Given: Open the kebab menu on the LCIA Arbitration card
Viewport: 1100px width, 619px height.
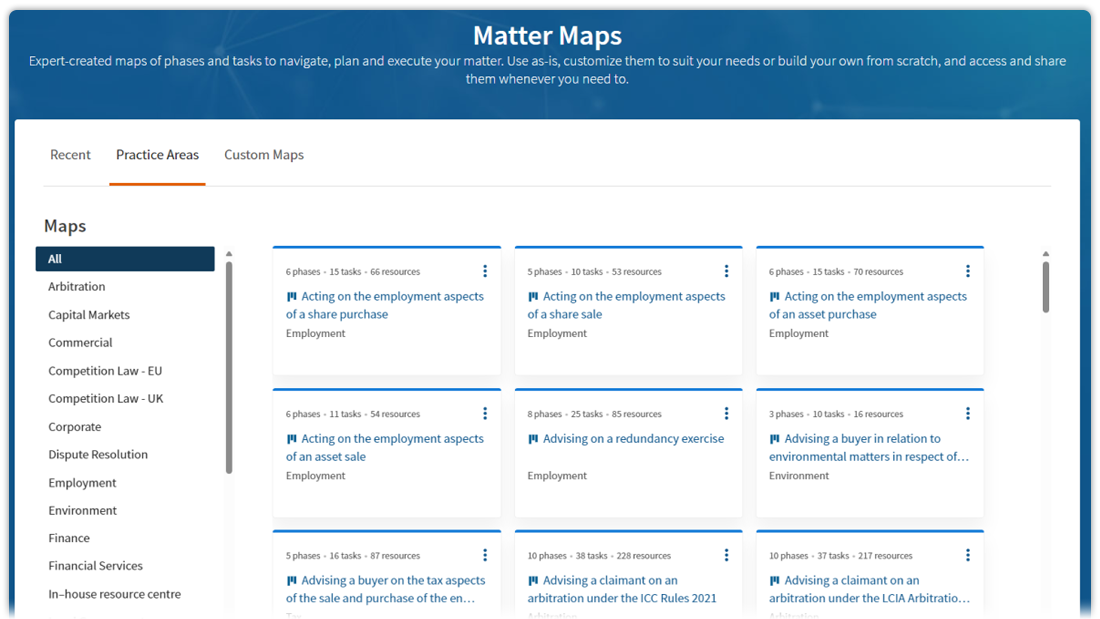Looking at the screenshot, I should (967, 554).
